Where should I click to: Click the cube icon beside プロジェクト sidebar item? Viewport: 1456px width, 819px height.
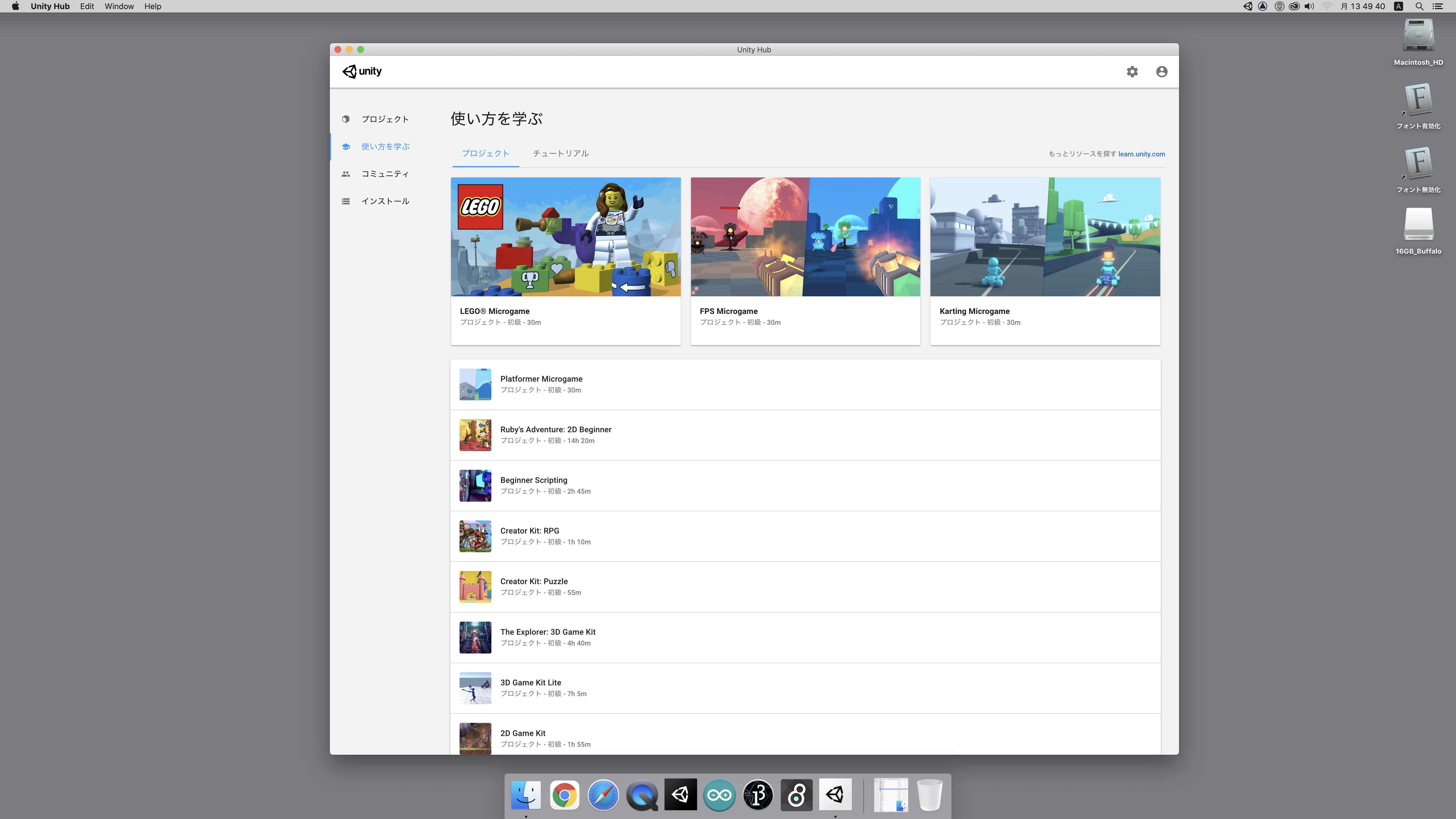click(346, 119)
